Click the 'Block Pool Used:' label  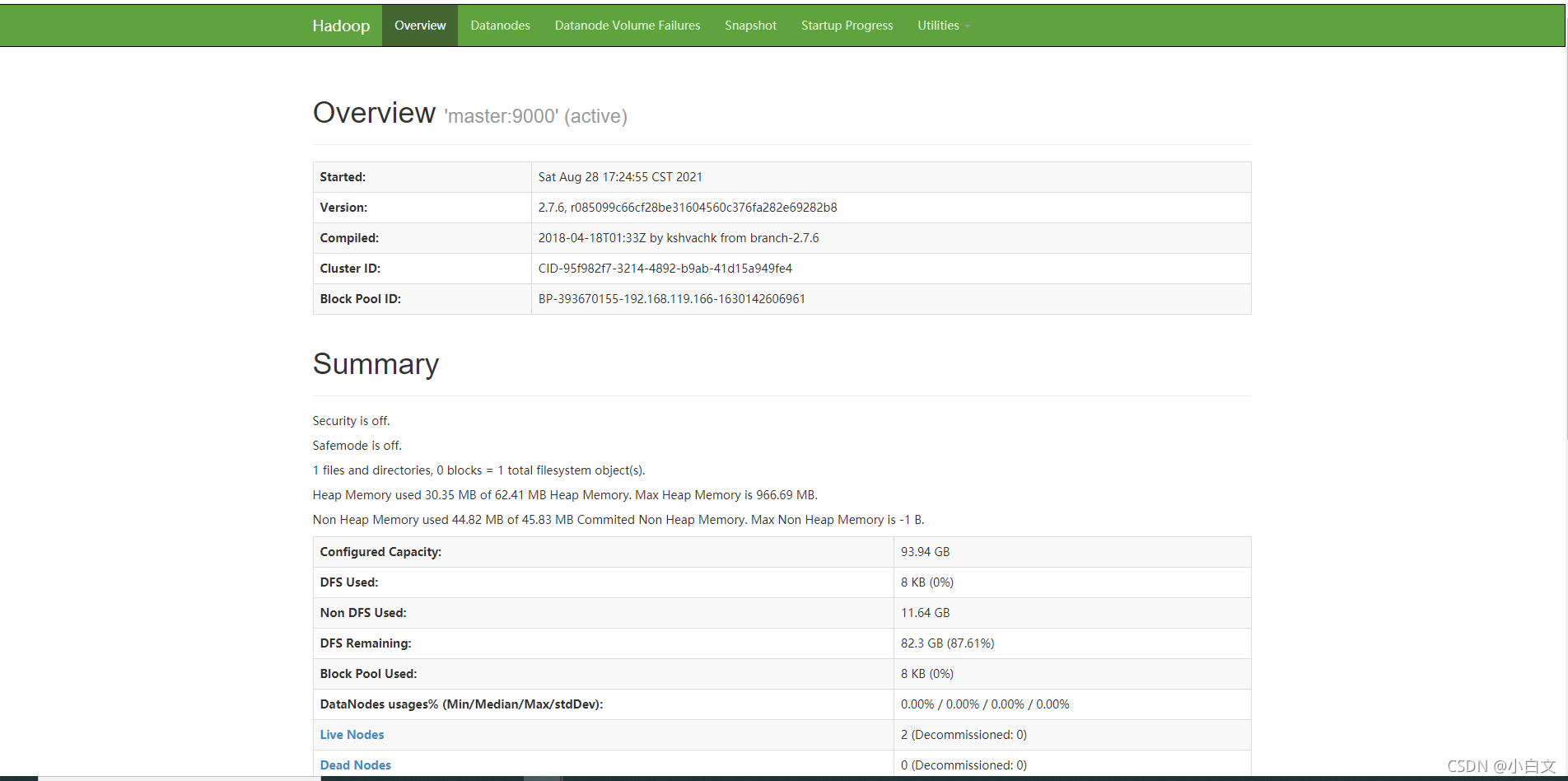tap(368, 674)
